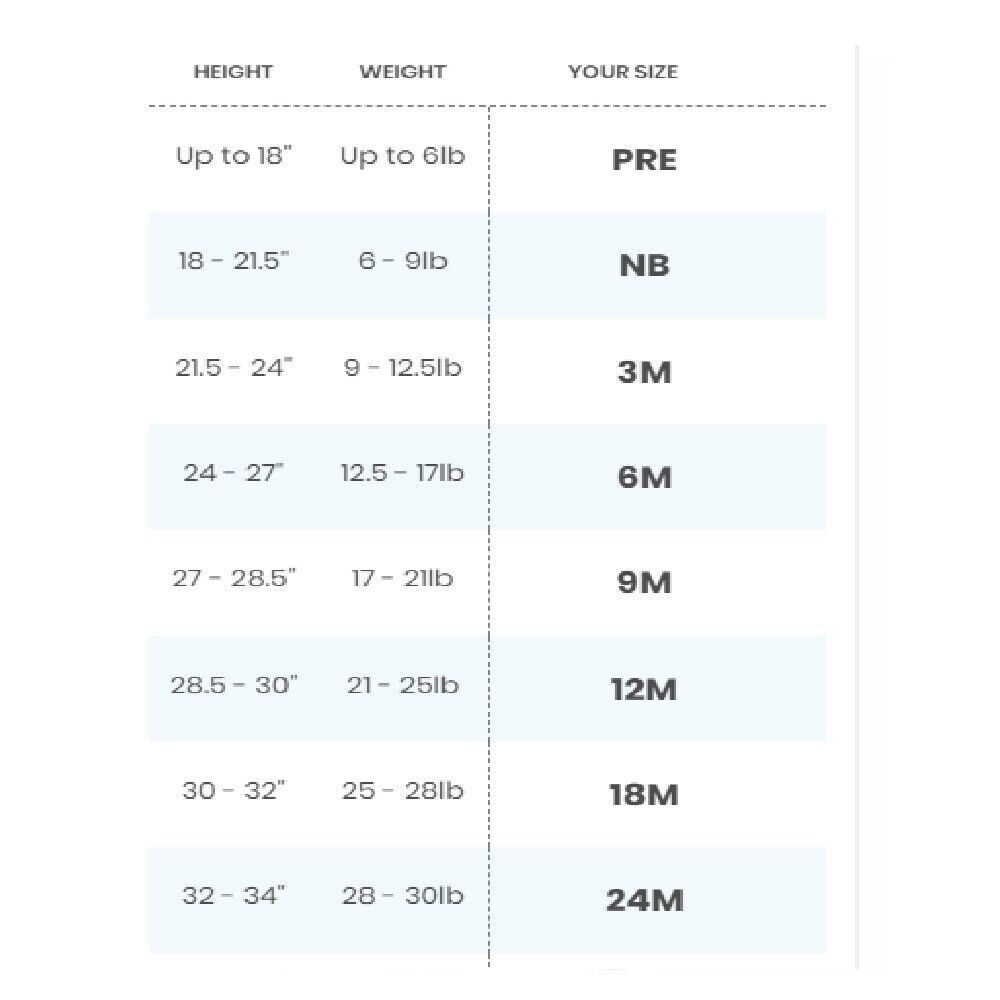Viewport: 1000px width, 1000px height.
Task: Select the 6M size label
Action: coord(644,477)
